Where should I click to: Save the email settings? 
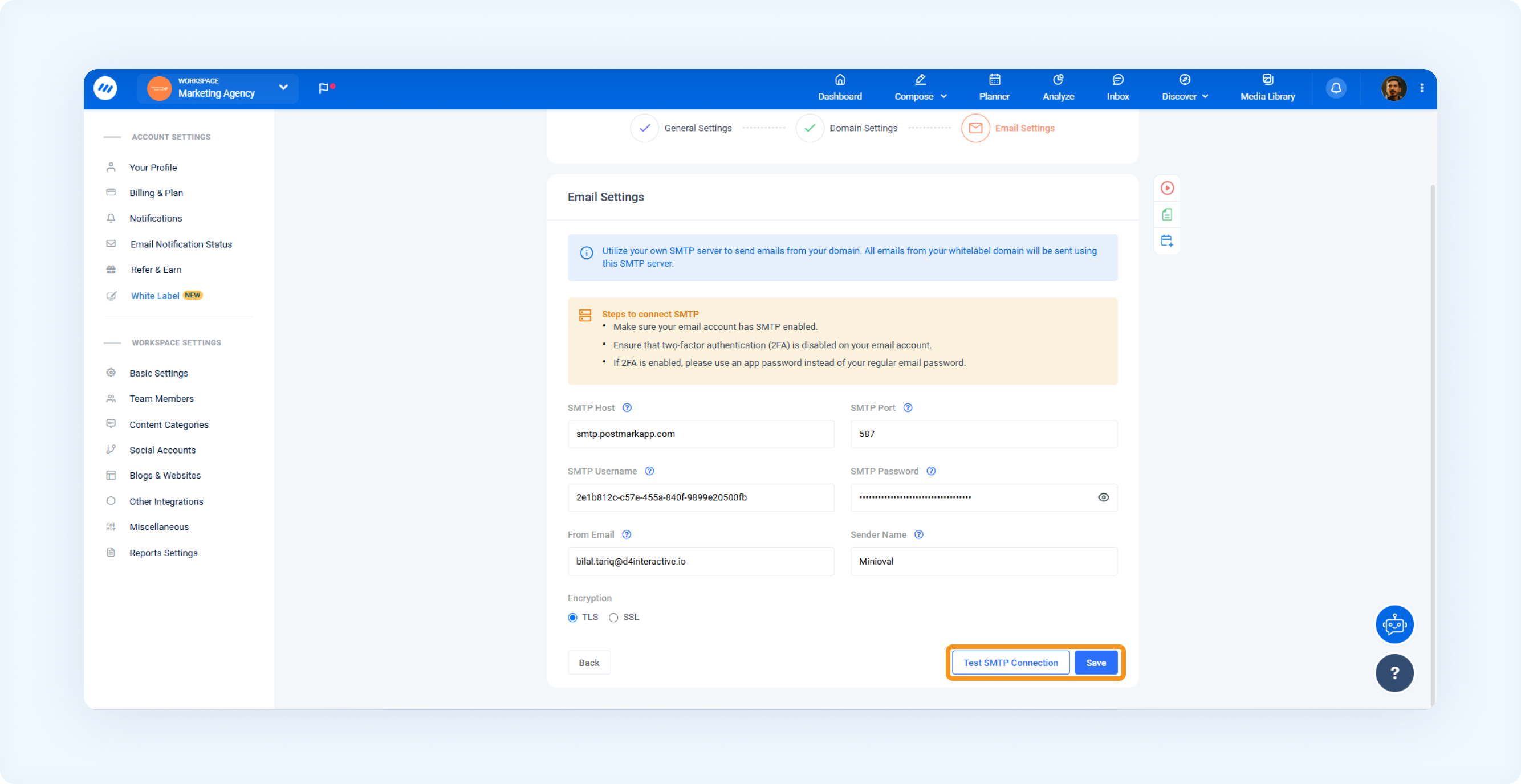1096,663
